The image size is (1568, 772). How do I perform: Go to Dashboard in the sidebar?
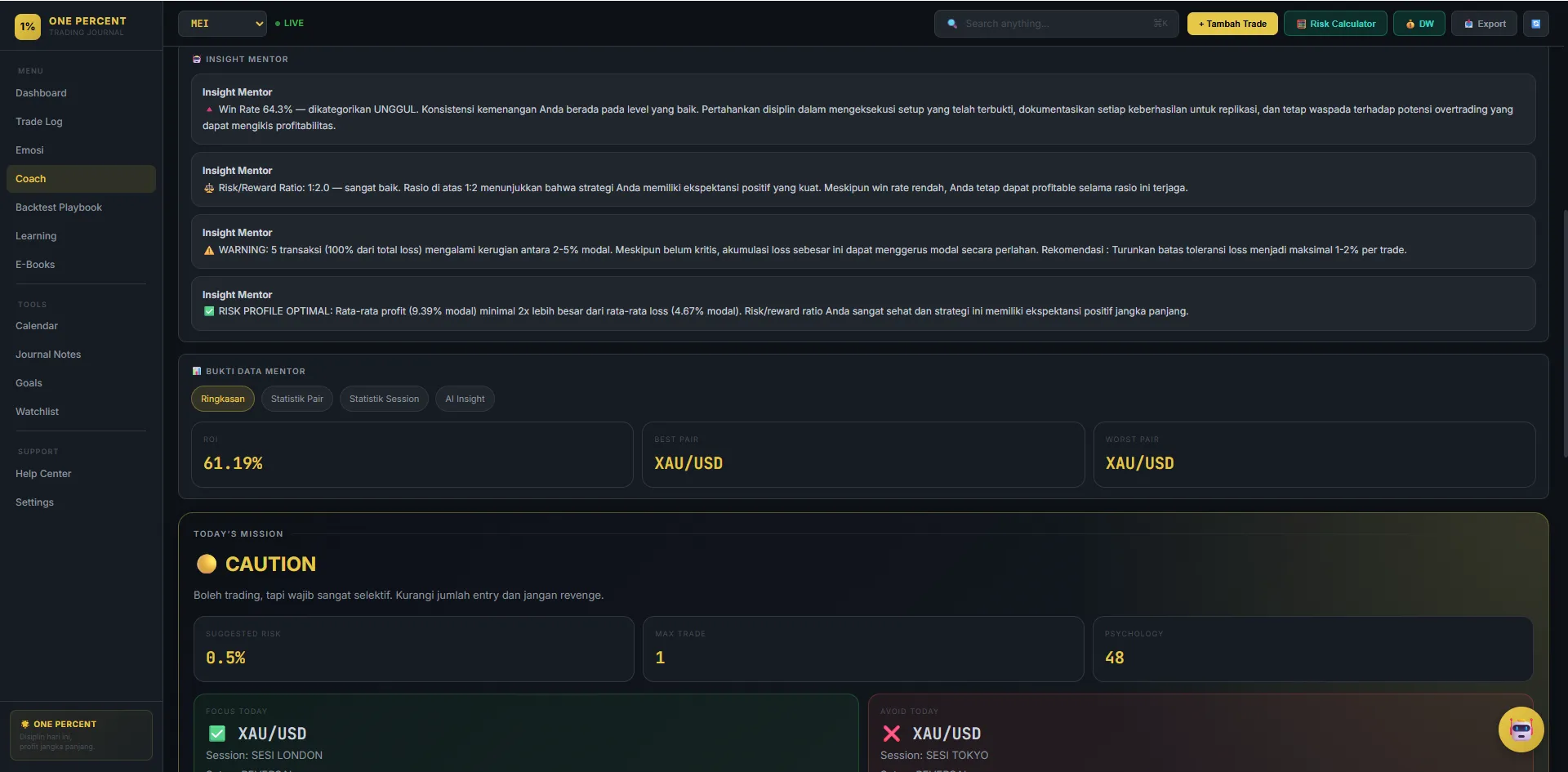(81, 93)
